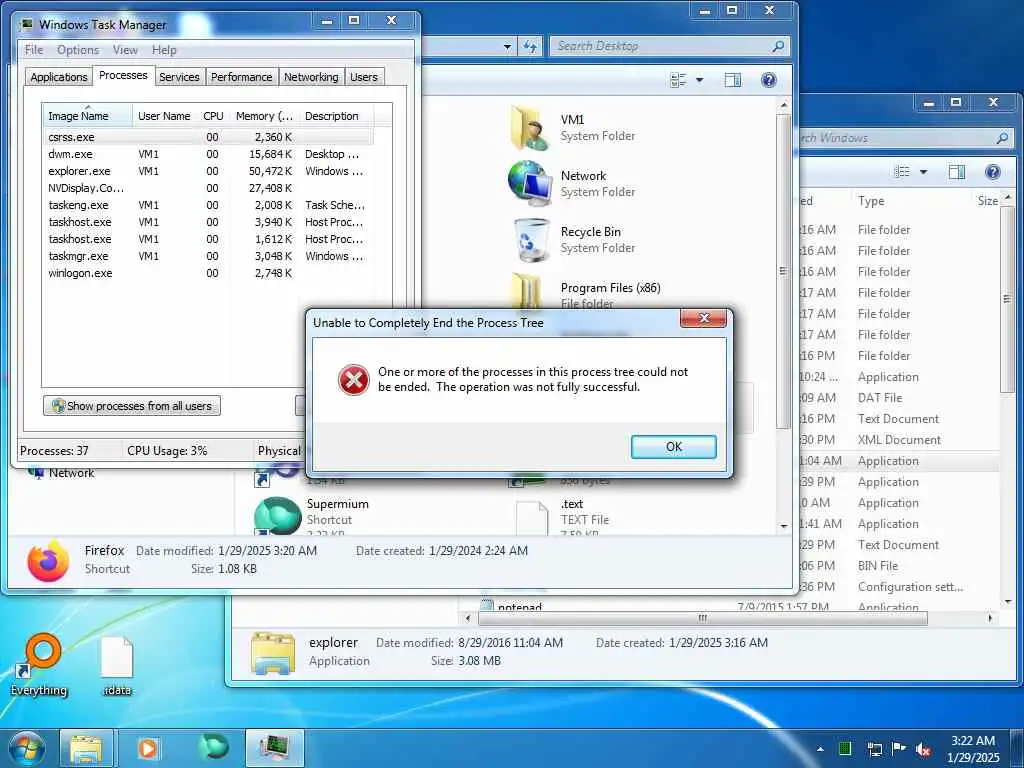Open the Help menu in Task Manager
Viewport: 1024px width, 768px height.
(164, 50)
